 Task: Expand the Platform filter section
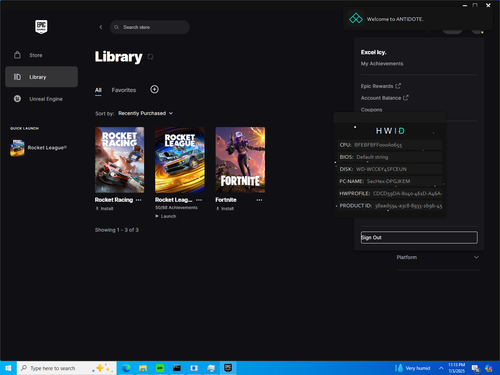[438, 257]
